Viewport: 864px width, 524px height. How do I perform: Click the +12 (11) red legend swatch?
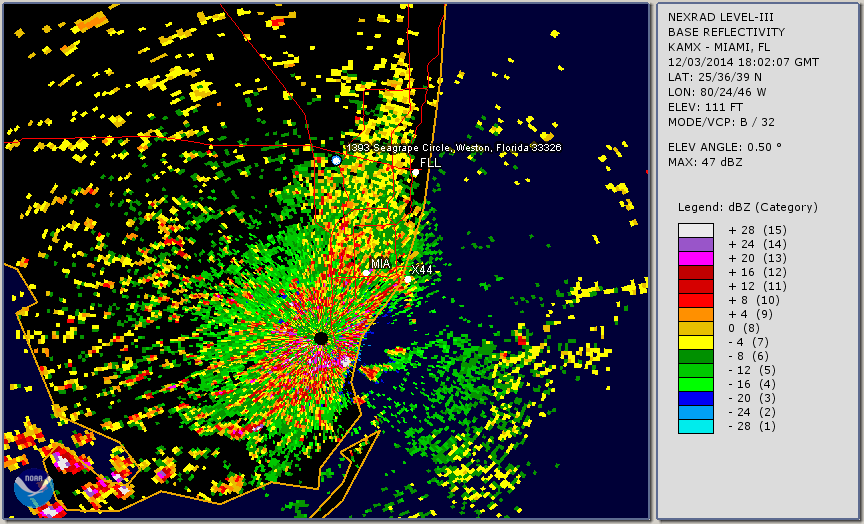coord(696,287)
